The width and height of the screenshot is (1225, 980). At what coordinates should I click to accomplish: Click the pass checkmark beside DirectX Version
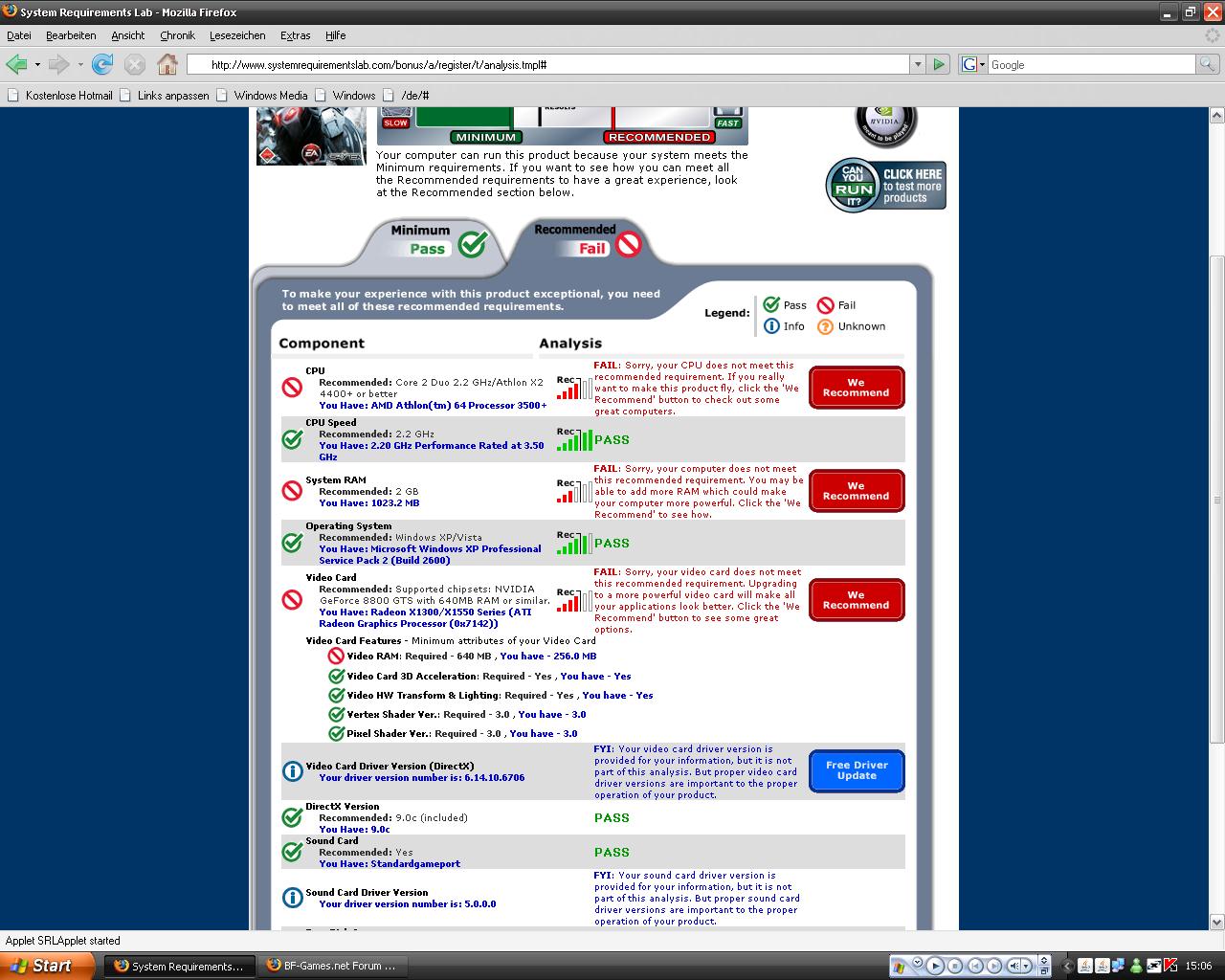[292, 817]
